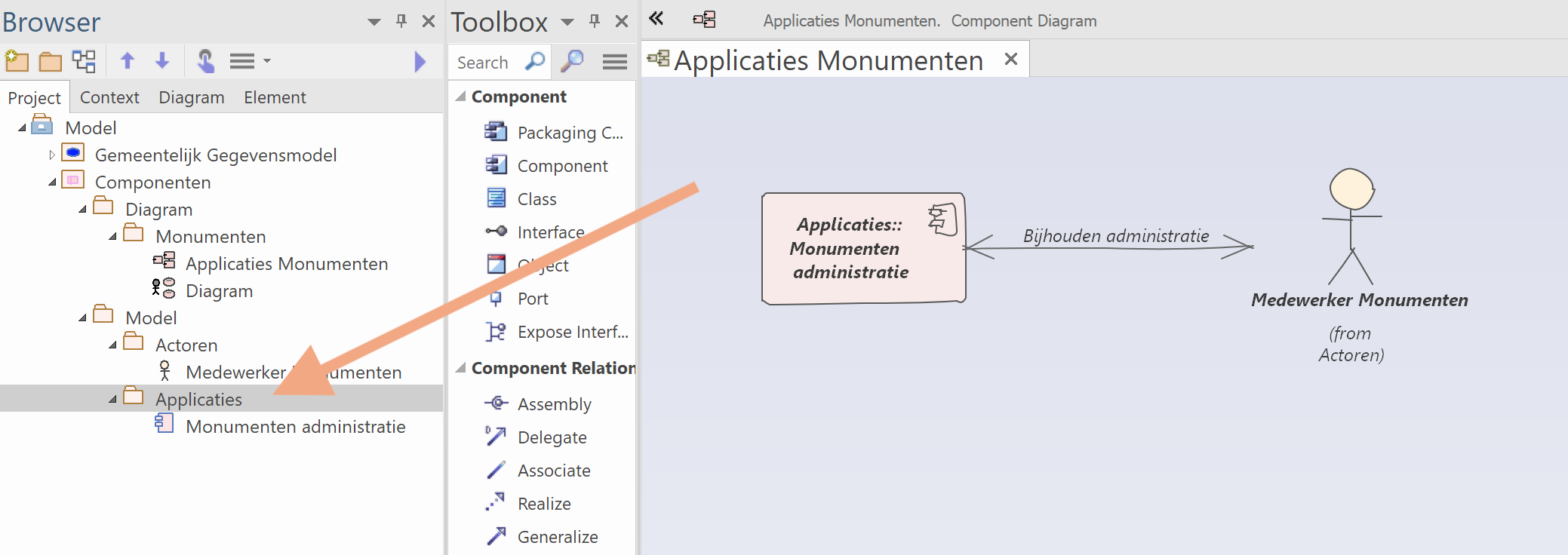This screenshot has width=1568, height=555.
Task: Select the Interface tool in Toolbox
Action: coord(550,232)
